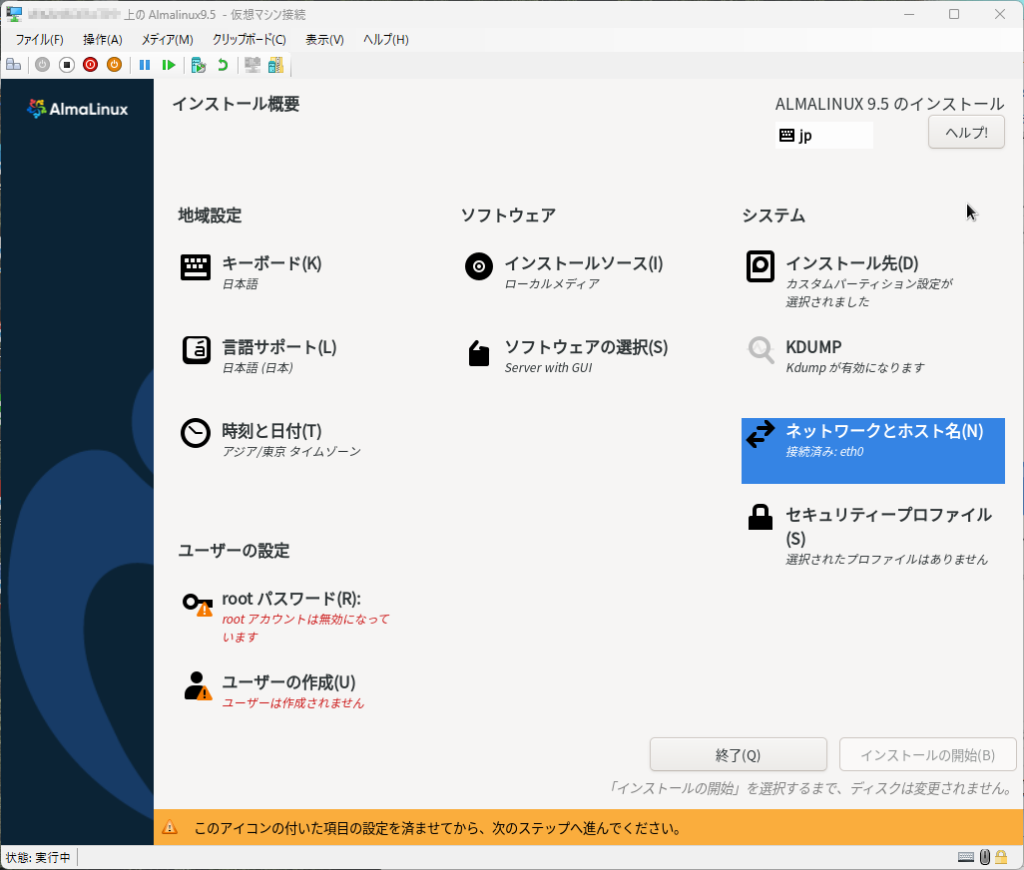Click the orange Save VM state icon
The width and height of the screenshot is (1024, 870).
114,65
